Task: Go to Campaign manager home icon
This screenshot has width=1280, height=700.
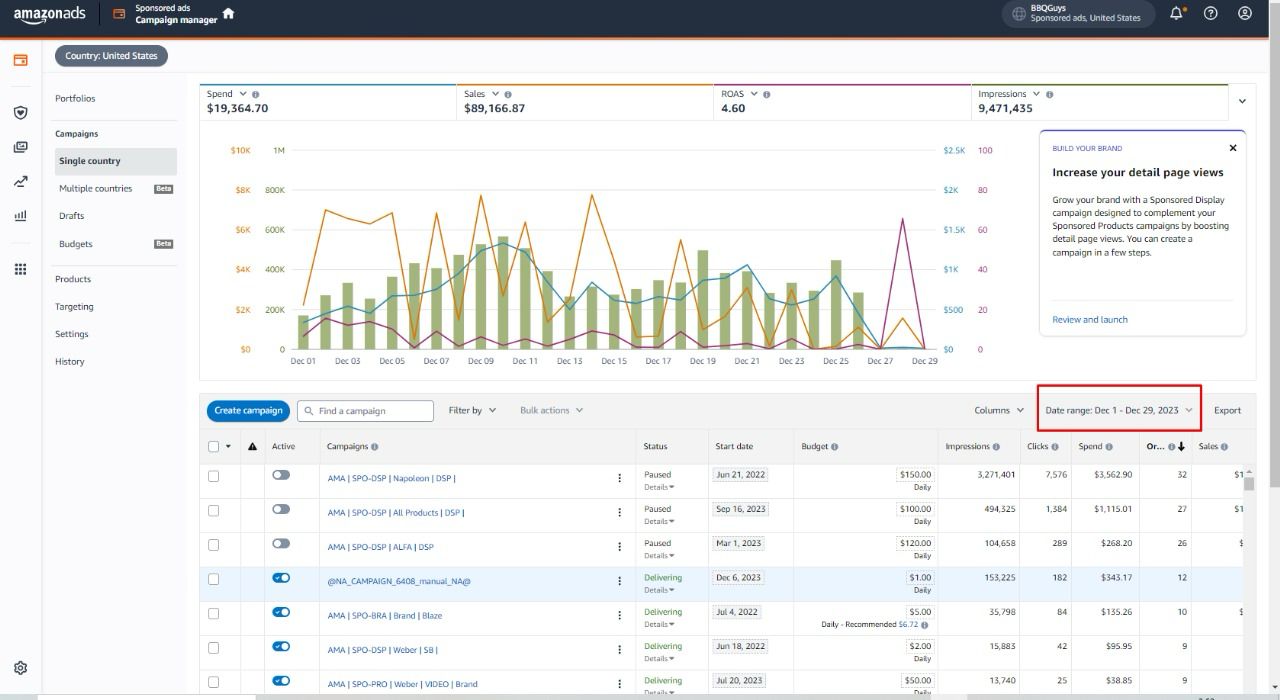Action: point(228,14)
